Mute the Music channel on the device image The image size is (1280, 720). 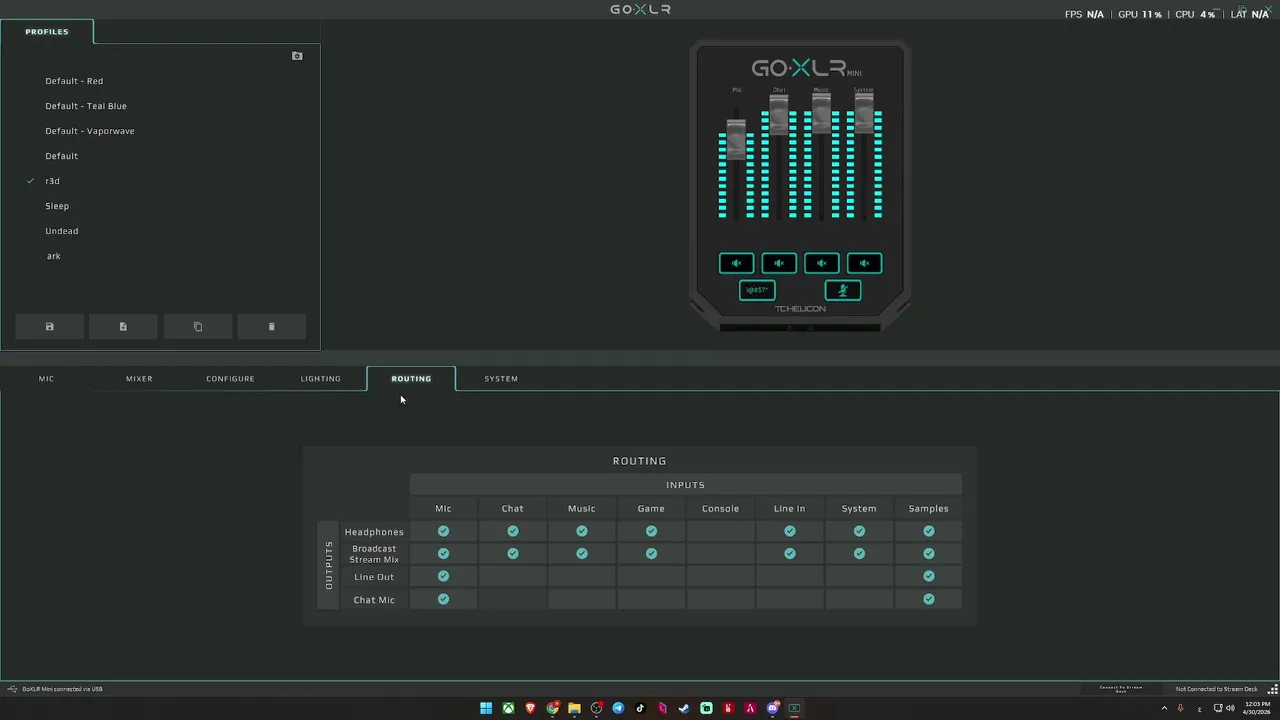pos(822,263)
